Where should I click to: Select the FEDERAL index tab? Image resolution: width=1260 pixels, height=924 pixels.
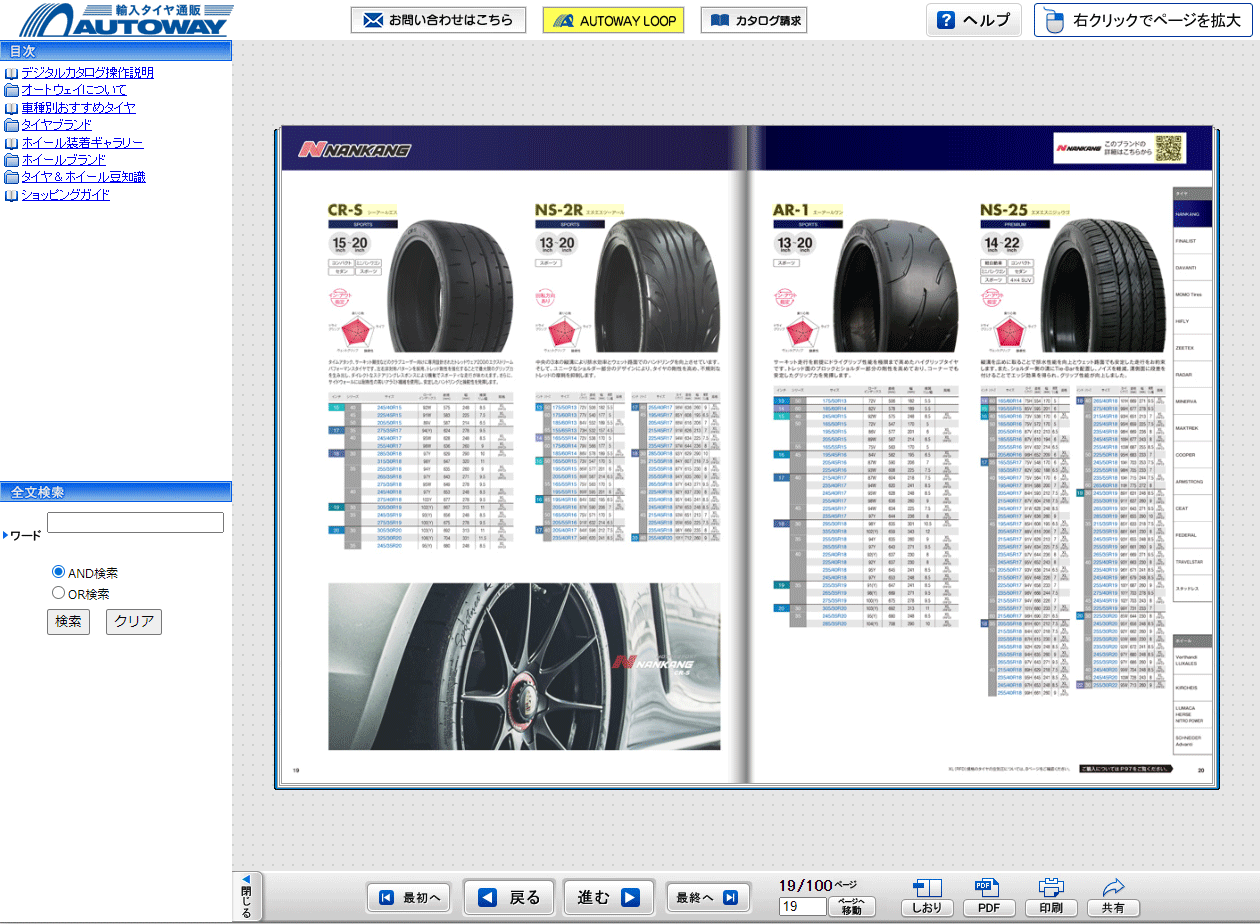tap(1192, 535)
